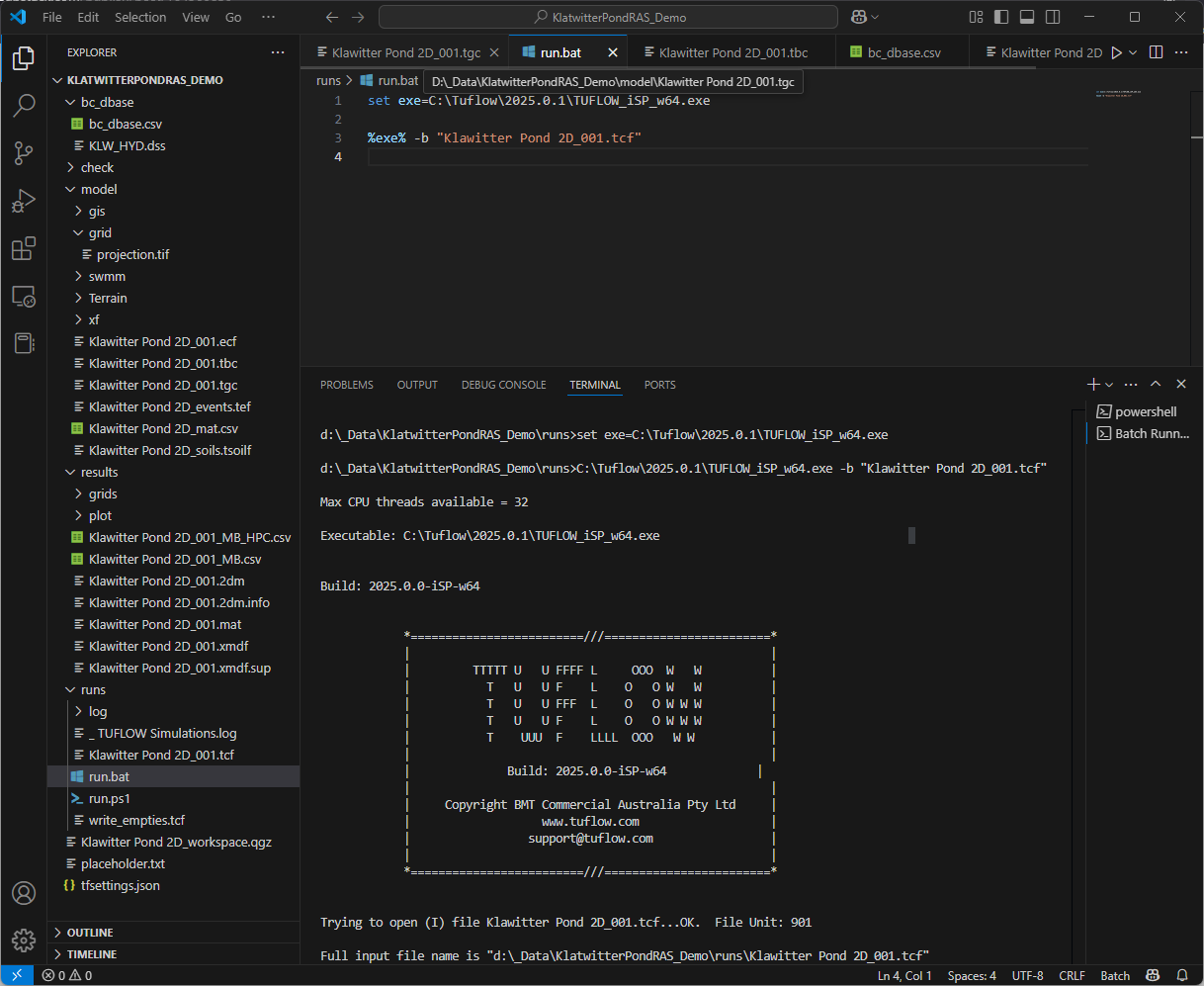Click Ln 4, Col 1 in status bar
1204x986 pixels.
(x=904, y=975)
